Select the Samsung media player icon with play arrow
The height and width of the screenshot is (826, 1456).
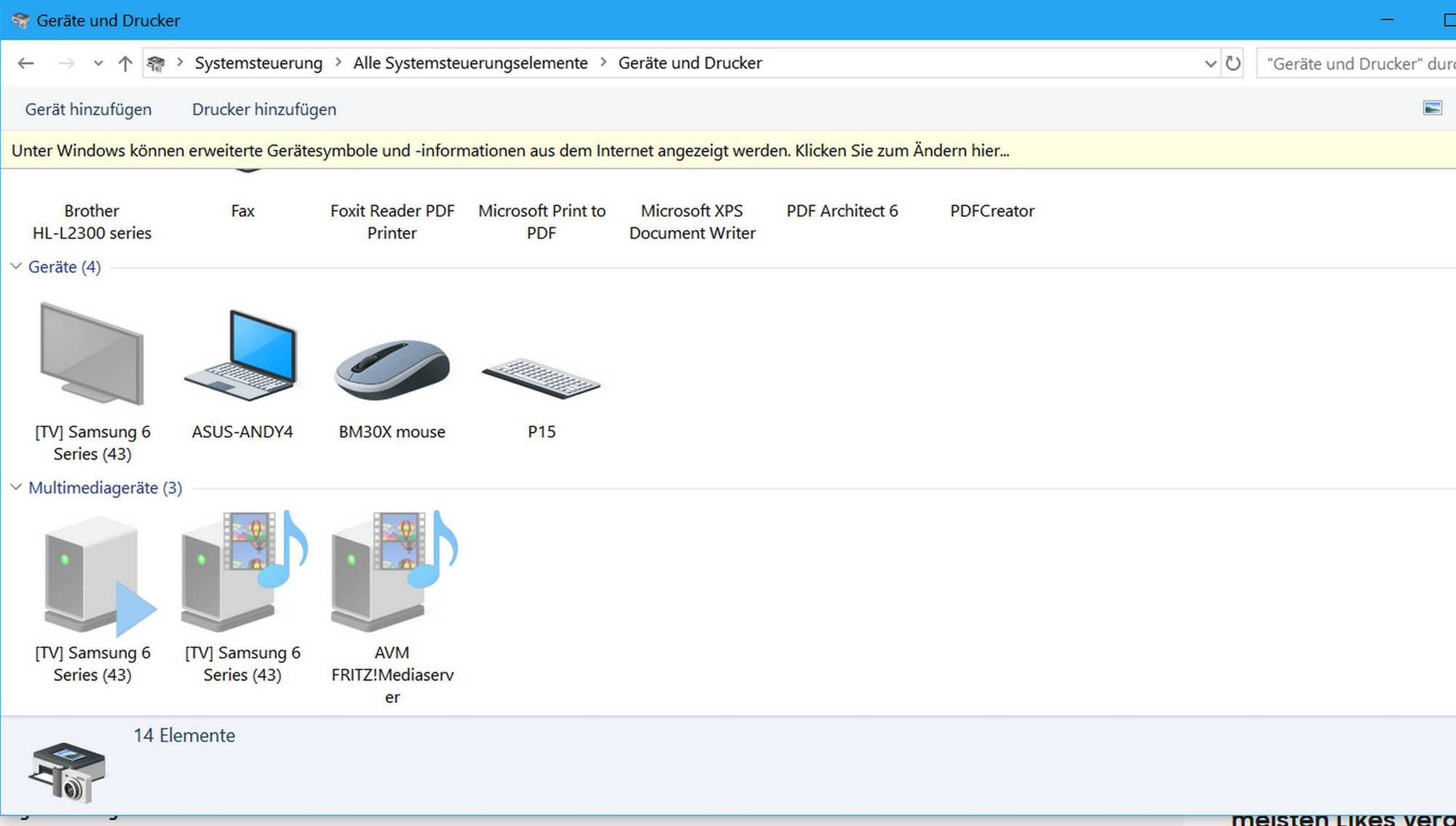click(100, 575)
